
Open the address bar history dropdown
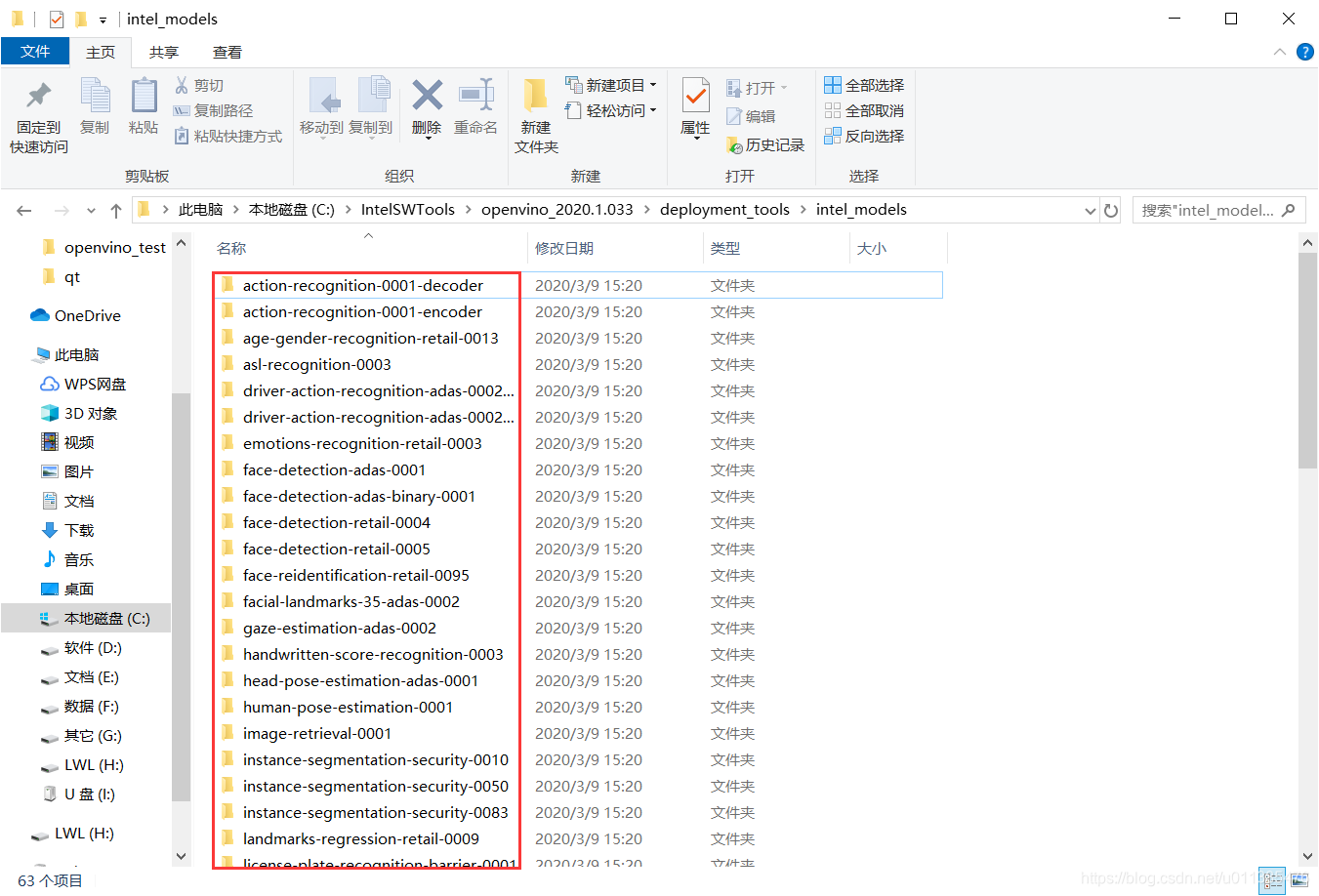point(1091,210)
